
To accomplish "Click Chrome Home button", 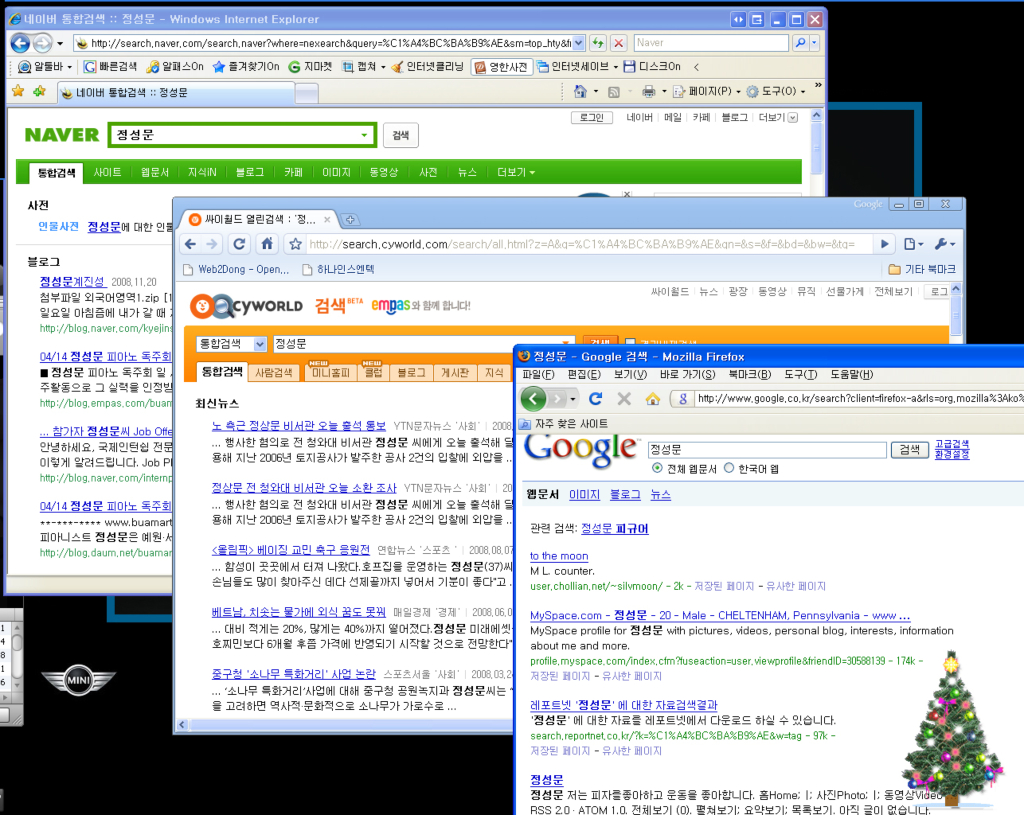I will point(267,244).
